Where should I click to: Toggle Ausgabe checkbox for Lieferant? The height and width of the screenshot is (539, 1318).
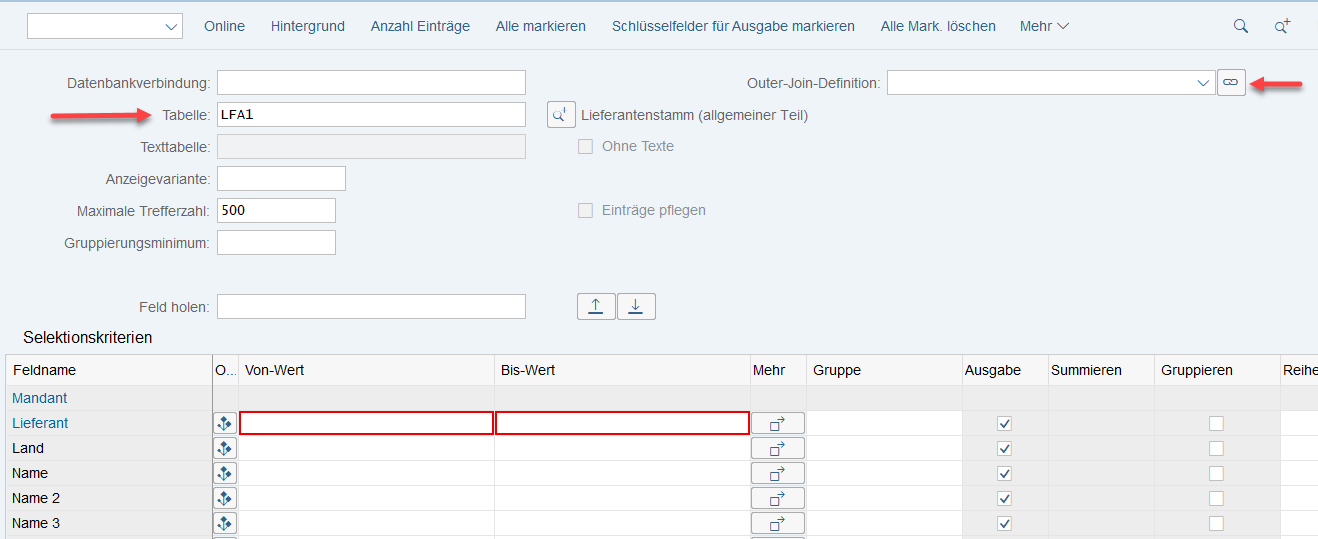click(x=1004, y=423)
